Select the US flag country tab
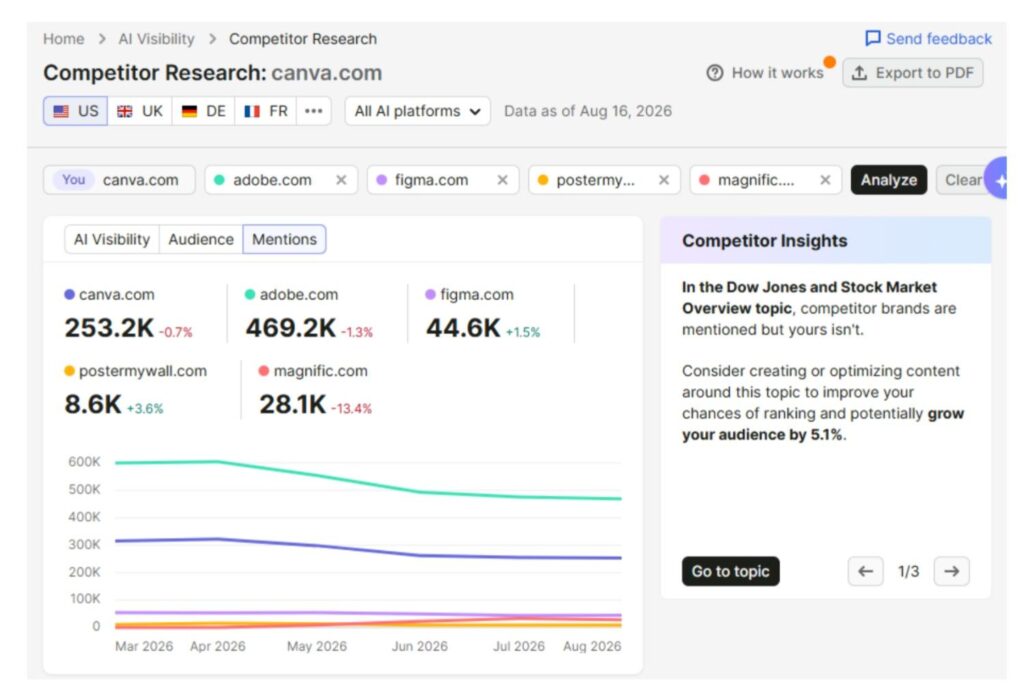The image size is (1024, 689). 75,111
